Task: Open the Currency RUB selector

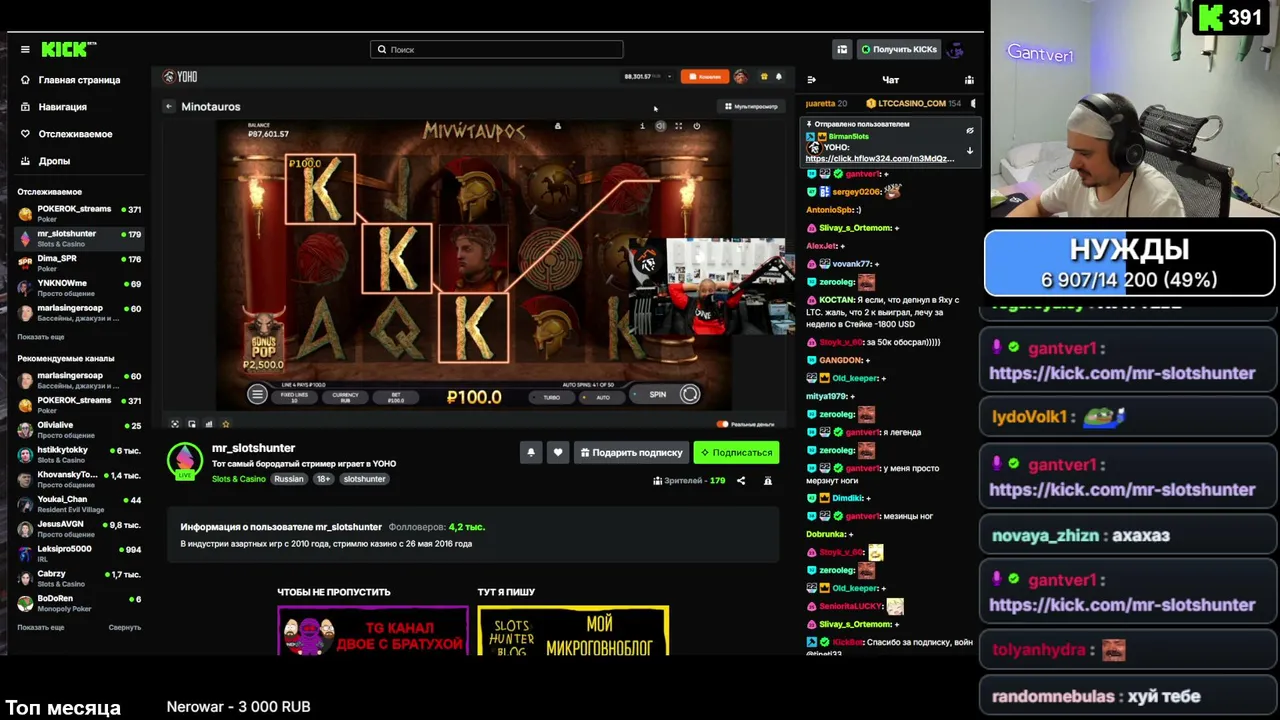Action: tap(345, 397)
